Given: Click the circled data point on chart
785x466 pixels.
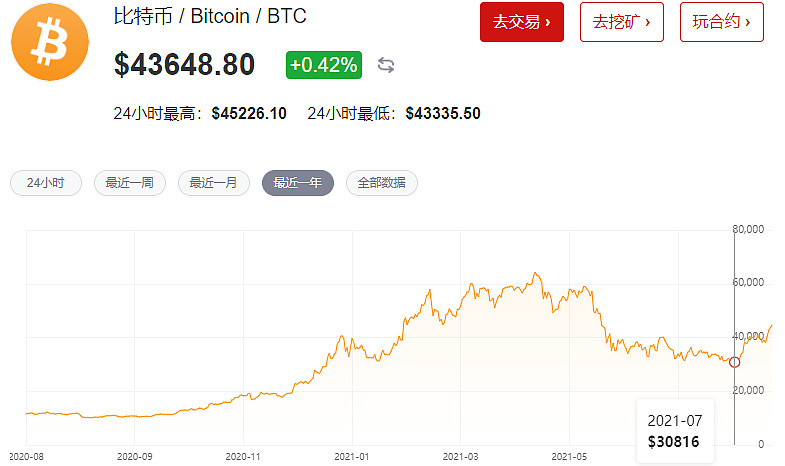Looking at the screenshot, I should click(735, 361).
